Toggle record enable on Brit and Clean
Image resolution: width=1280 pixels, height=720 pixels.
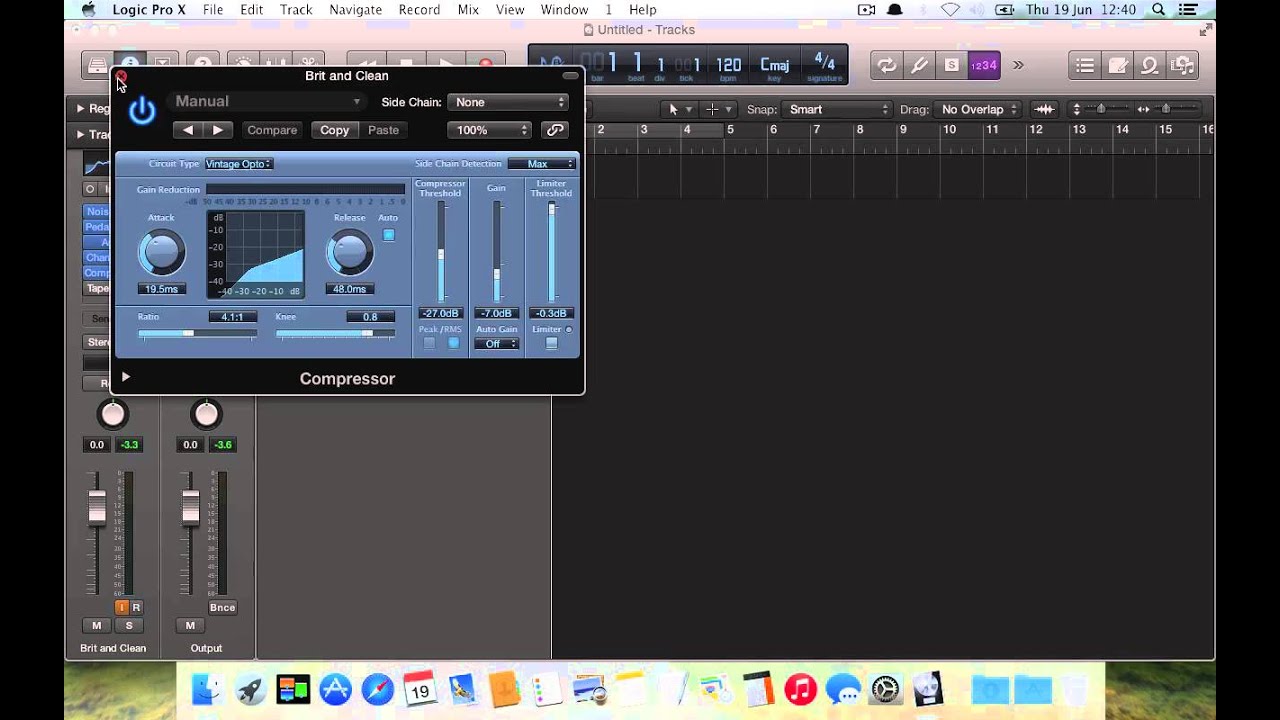pos(136,607)
